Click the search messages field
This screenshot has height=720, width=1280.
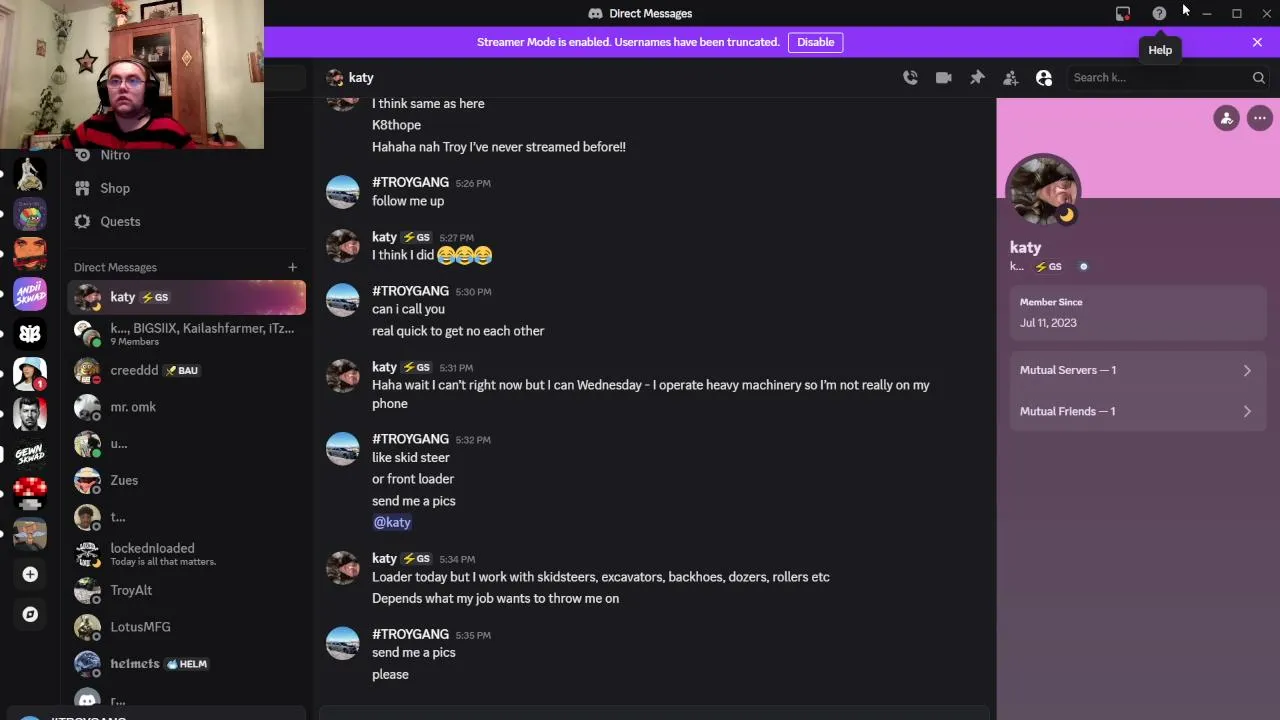pyautogui.click(x=1160, y=78)
